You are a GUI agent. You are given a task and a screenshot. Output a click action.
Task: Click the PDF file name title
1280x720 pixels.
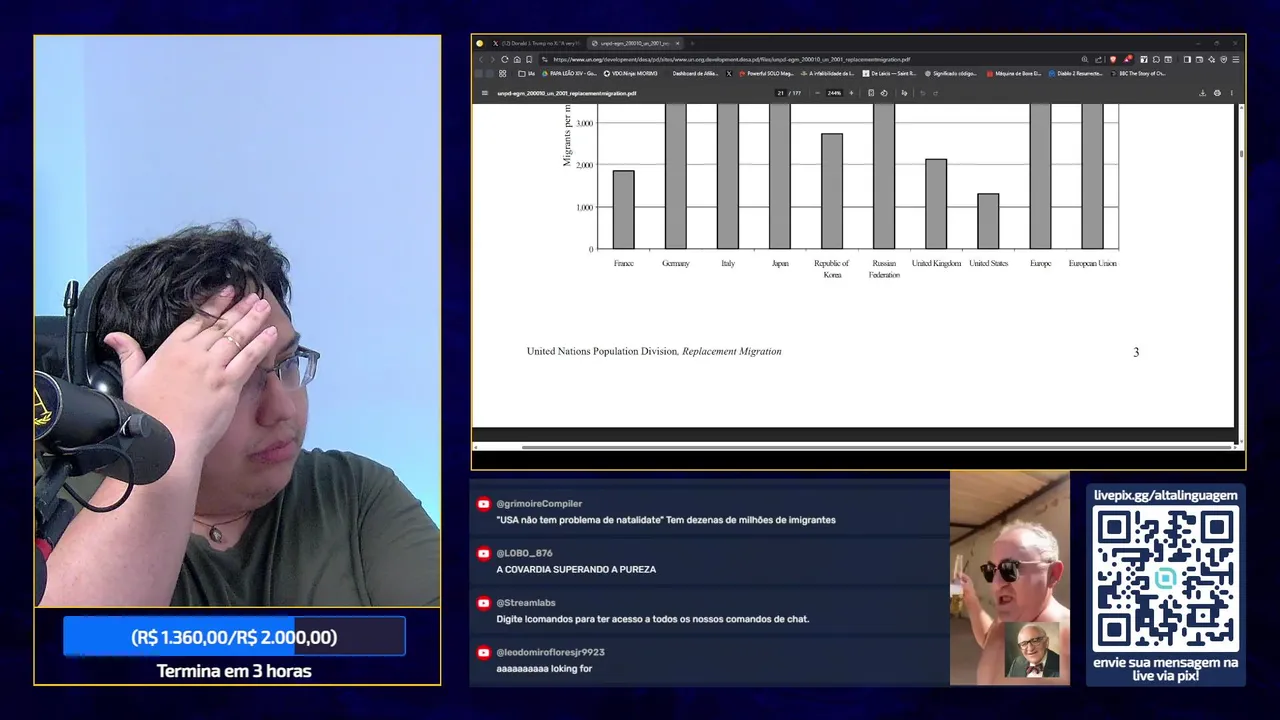pyautogui.click(x=567, y=93)
